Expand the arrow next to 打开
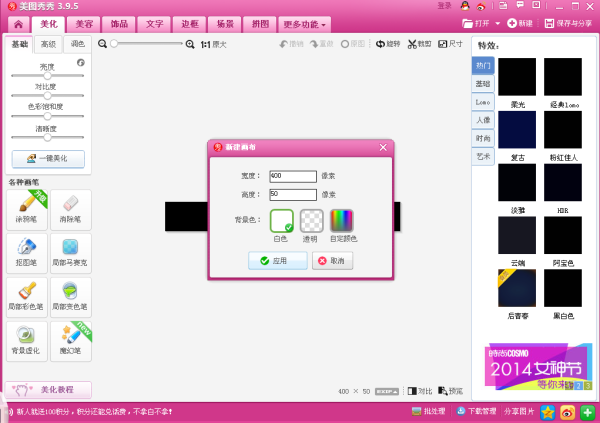Screen dimensions: 600x423 [497, 24]
